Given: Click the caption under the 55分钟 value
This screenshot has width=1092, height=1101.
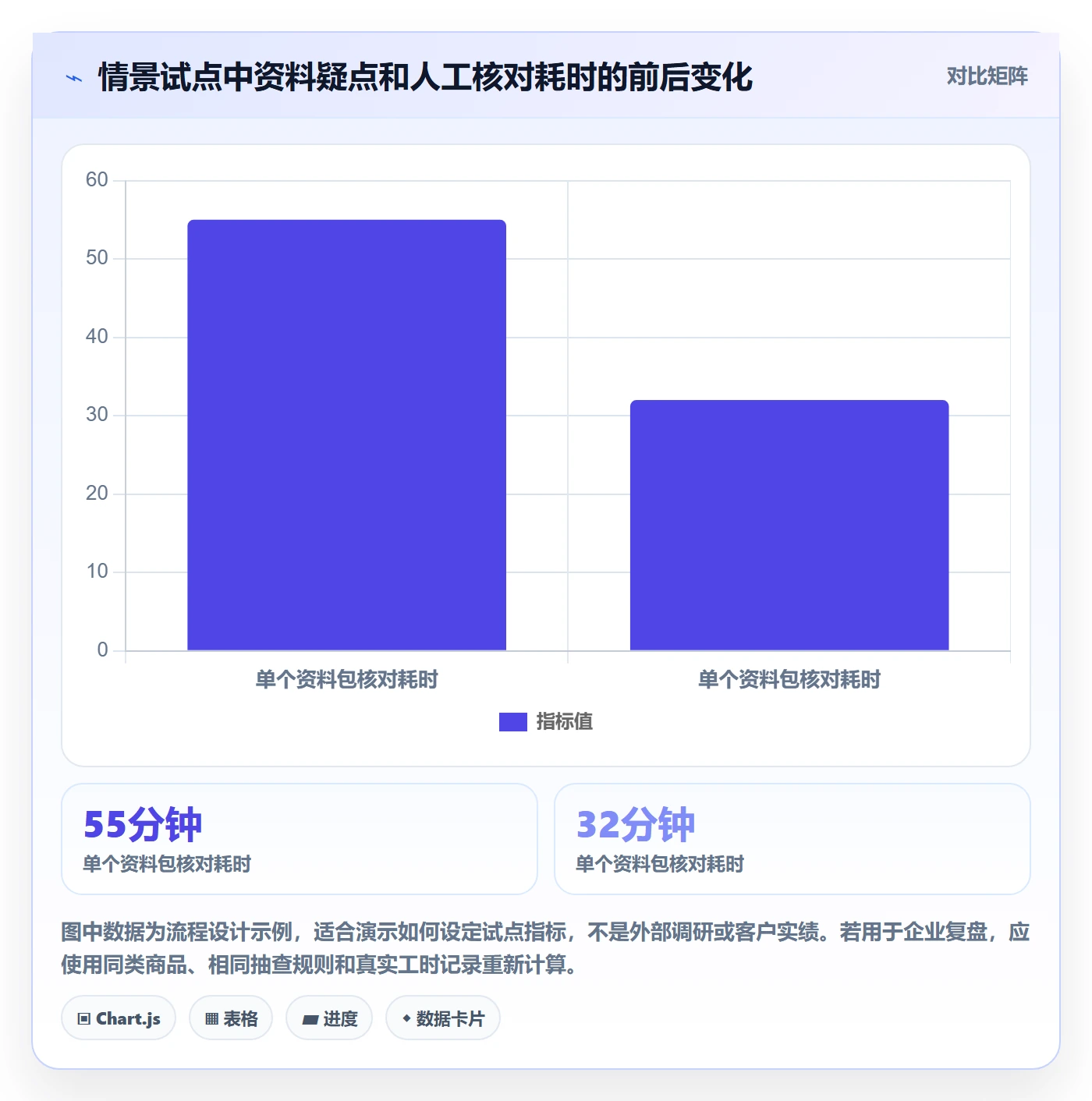Looking at the screenshot, I should 167,864.
